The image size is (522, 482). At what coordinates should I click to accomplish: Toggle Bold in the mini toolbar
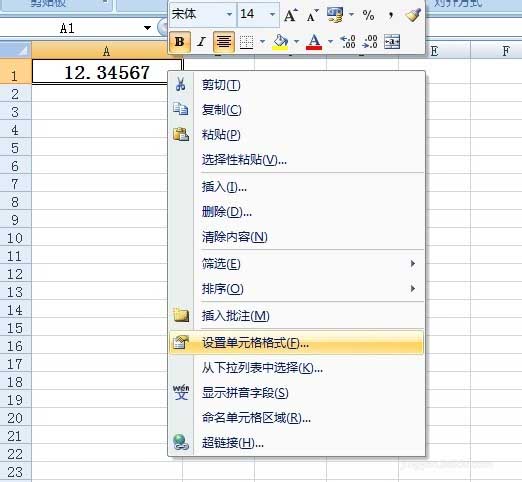[180, 42]
